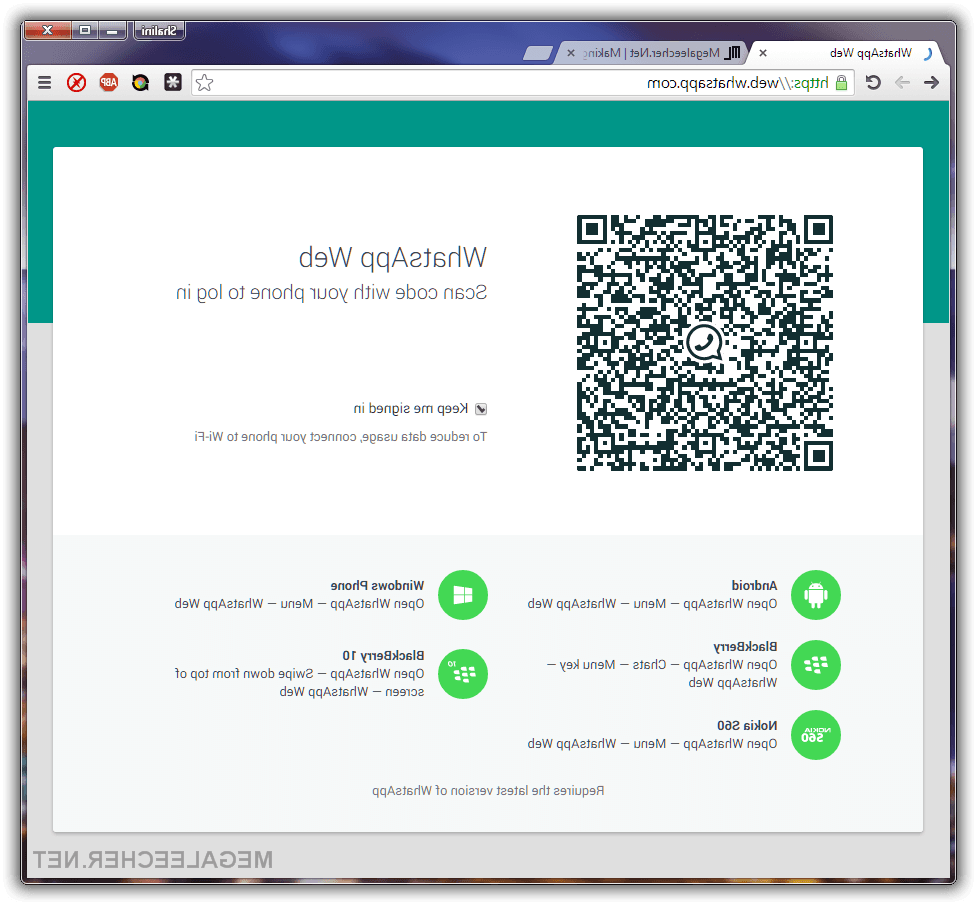Bookmark this page with the star icon
The width and height of the screenshot is (977, 905).
pyautogui.click(x=204, y=82)
